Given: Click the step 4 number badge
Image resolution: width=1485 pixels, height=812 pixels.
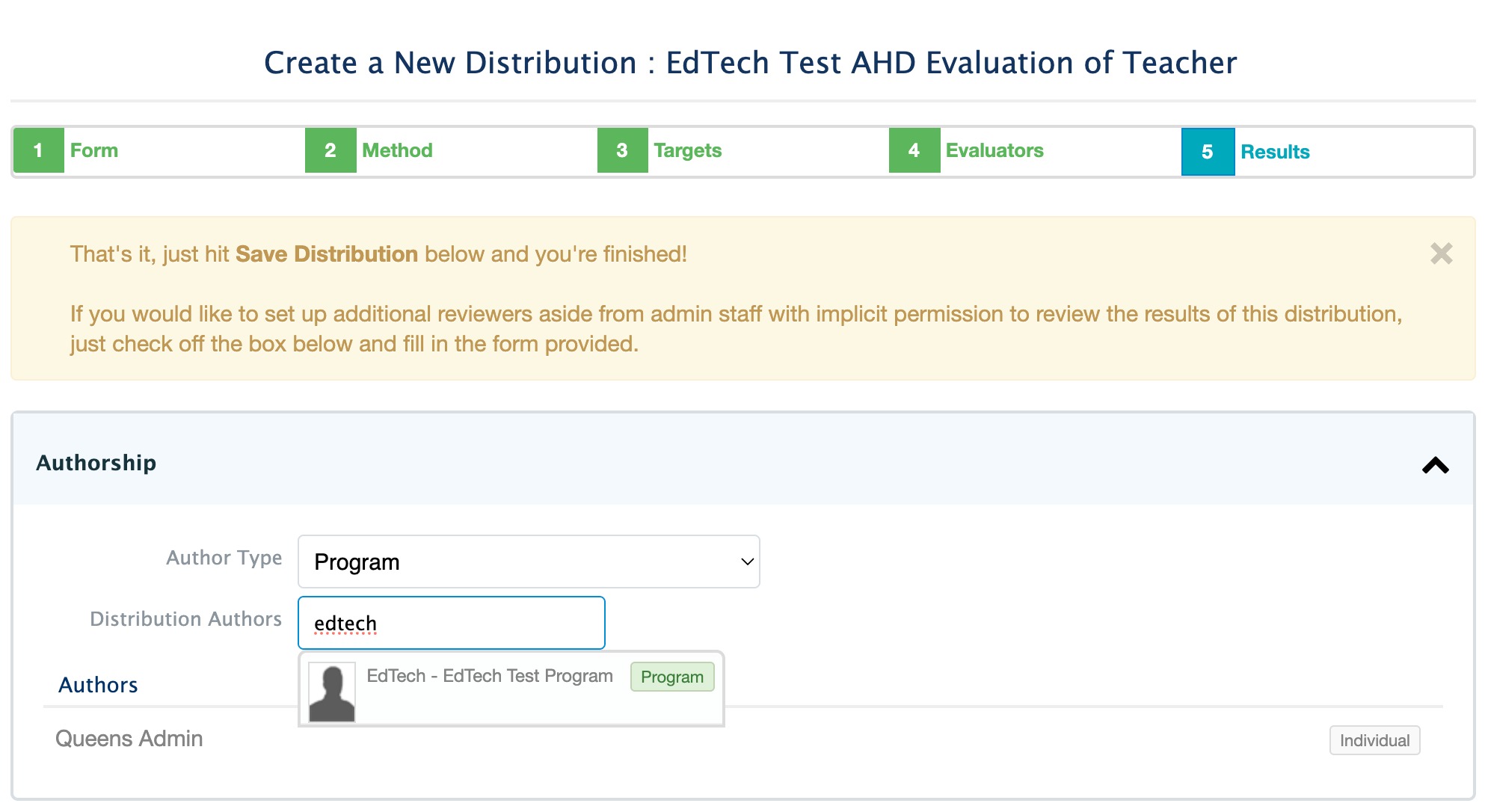Looking at the screenshot, I should (914, 150).
